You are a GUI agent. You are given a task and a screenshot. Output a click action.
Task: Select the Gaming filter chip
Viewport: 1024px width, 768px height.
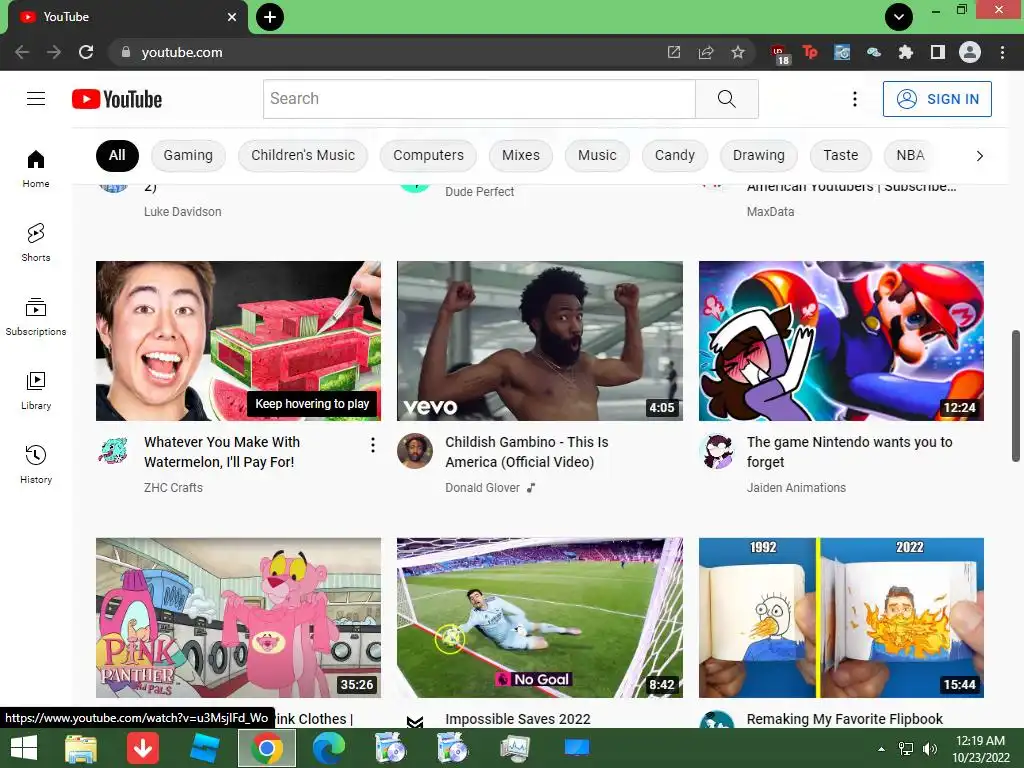click(188, 155)
